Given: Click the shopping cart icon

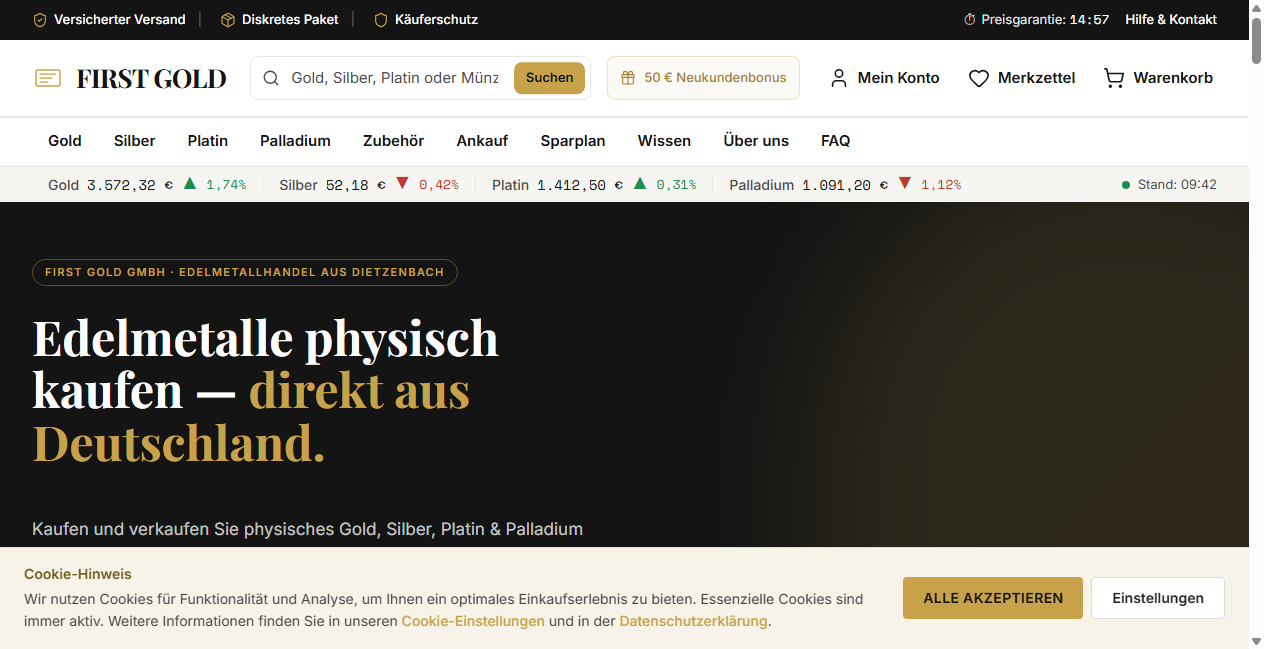Looking at the screenshot, I should pyautogui.click(x=1114, y=78).
